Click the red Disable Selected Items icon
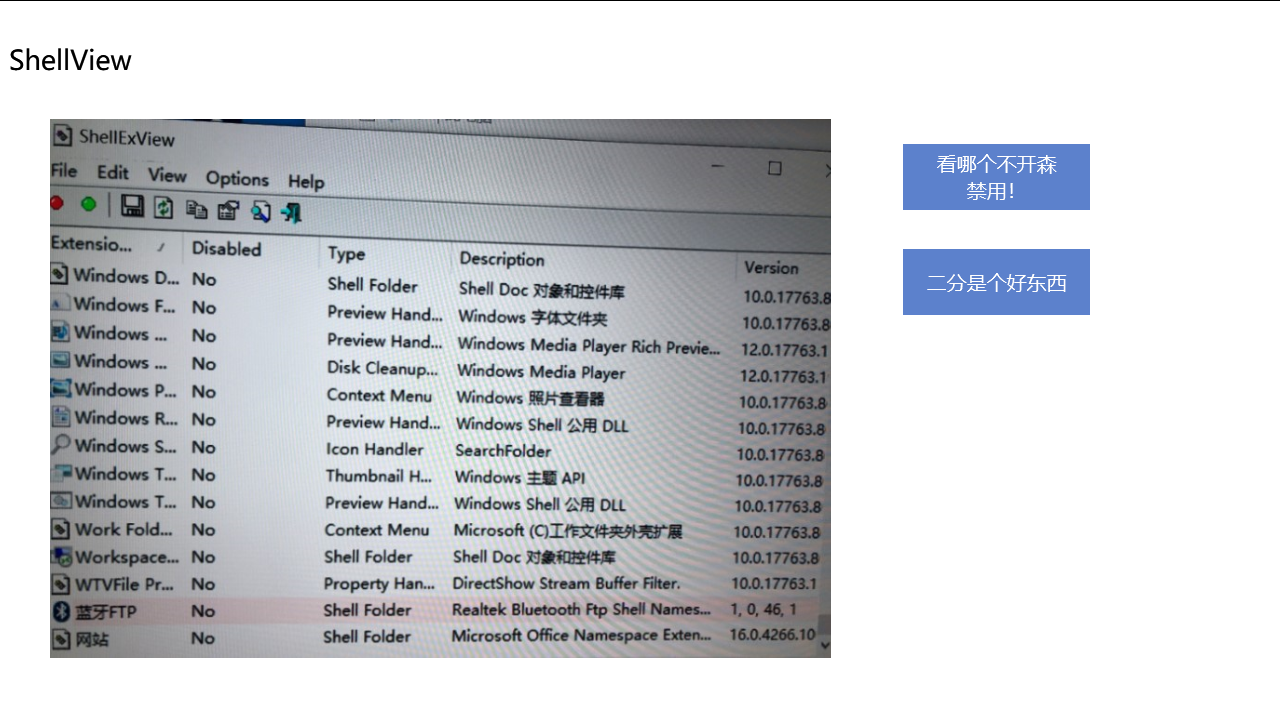 point(57,203)
